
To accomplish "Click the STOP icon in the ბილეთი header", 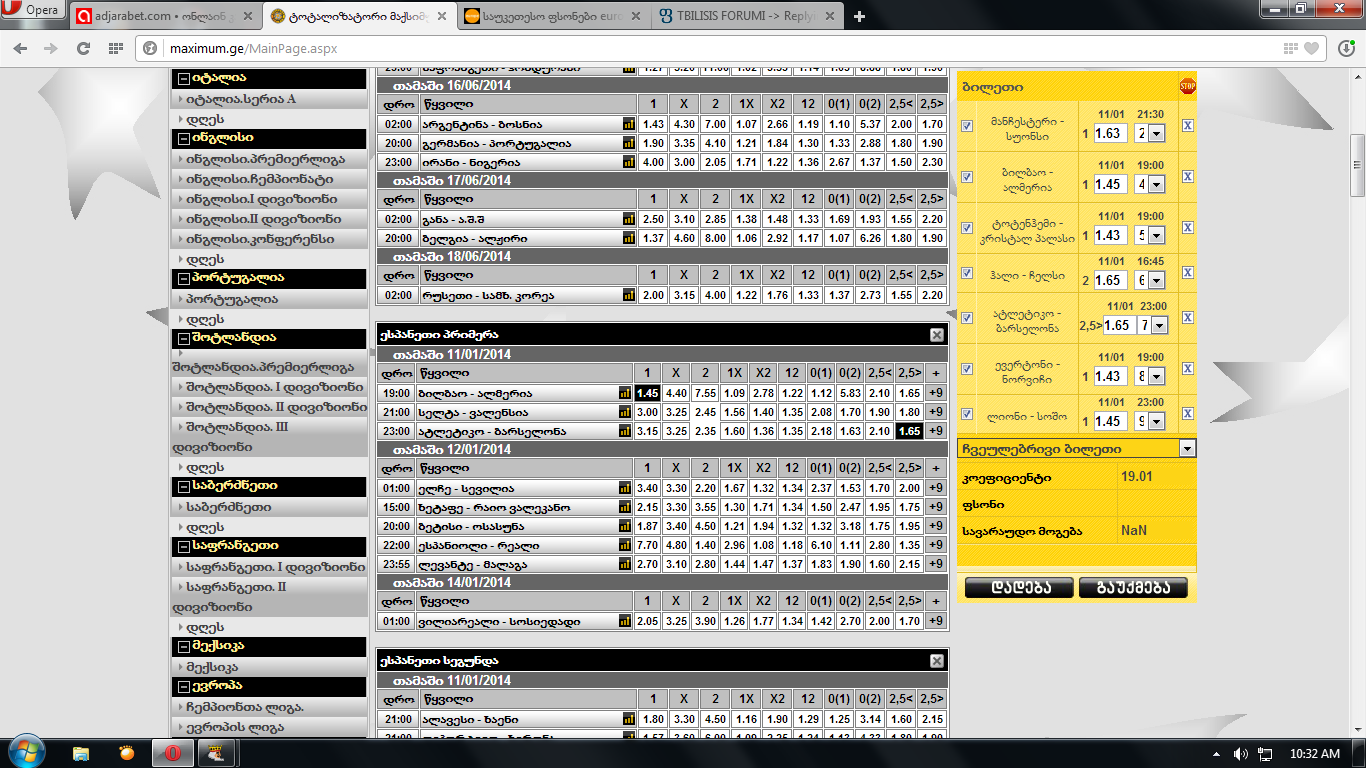I will 1187,86.
